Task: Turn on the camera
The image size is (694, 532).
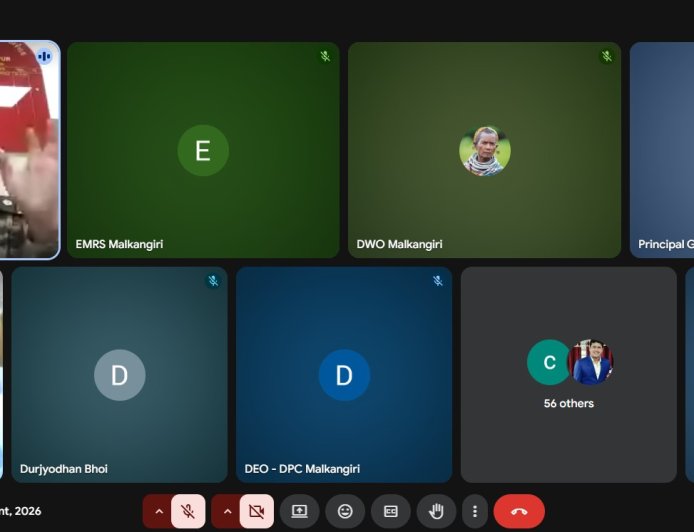Action: pyautogui.click(x=256, y=511)
